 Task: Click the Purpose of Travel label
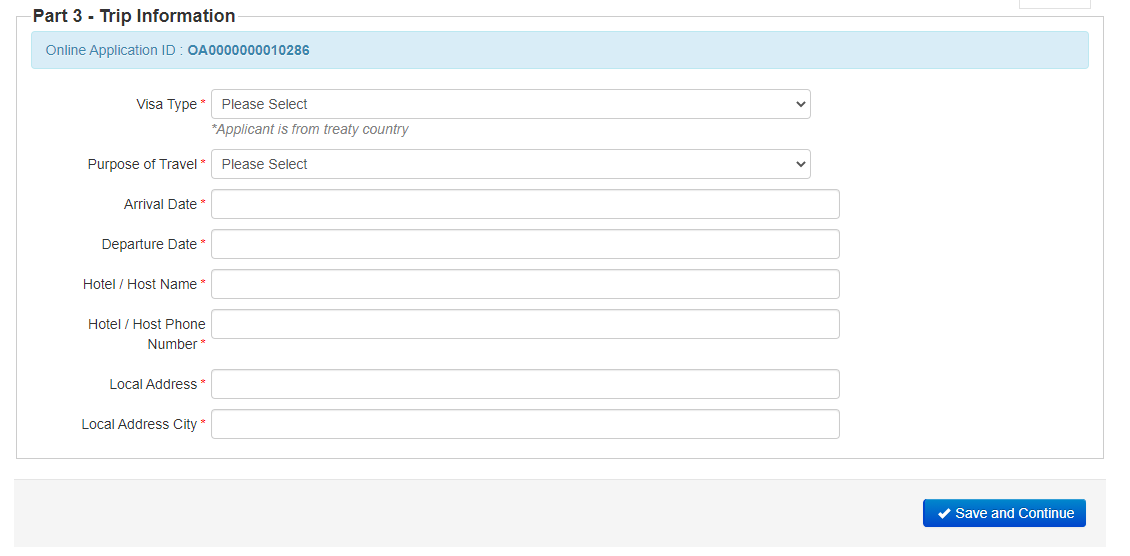pyautogui.click(x=142, y=164)
